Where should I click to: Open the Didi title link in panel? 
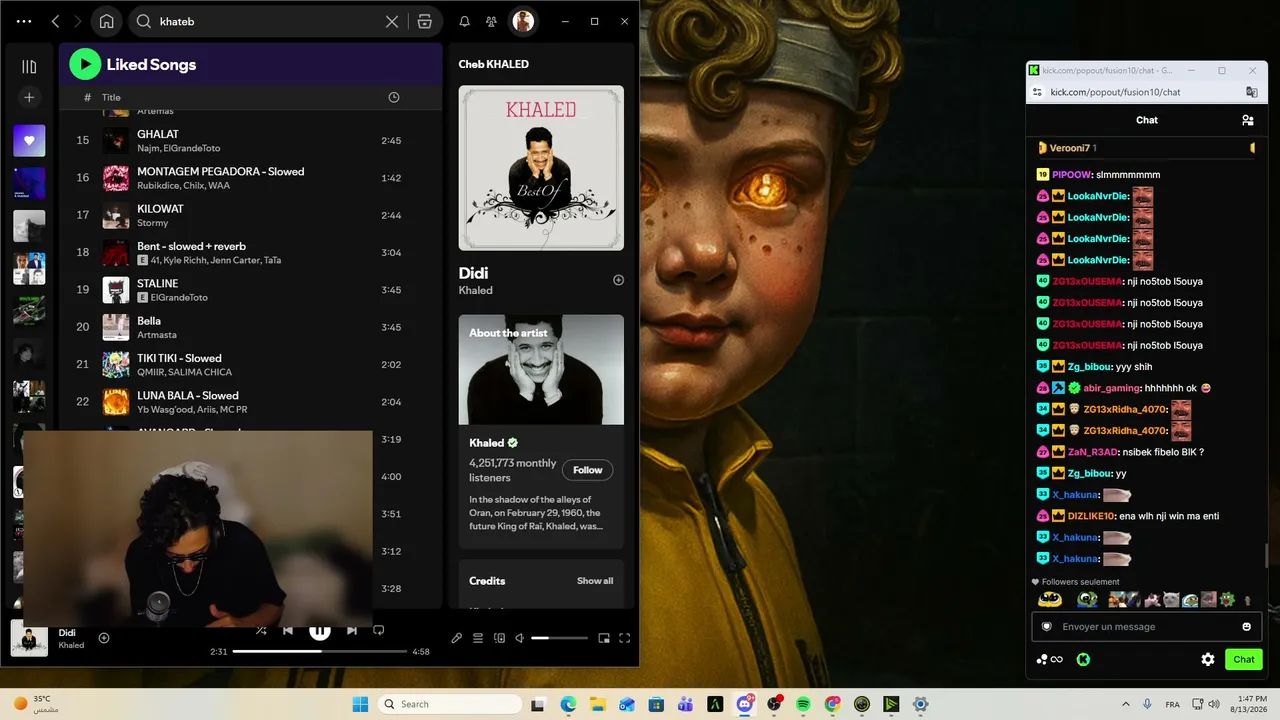pos(473,273)
